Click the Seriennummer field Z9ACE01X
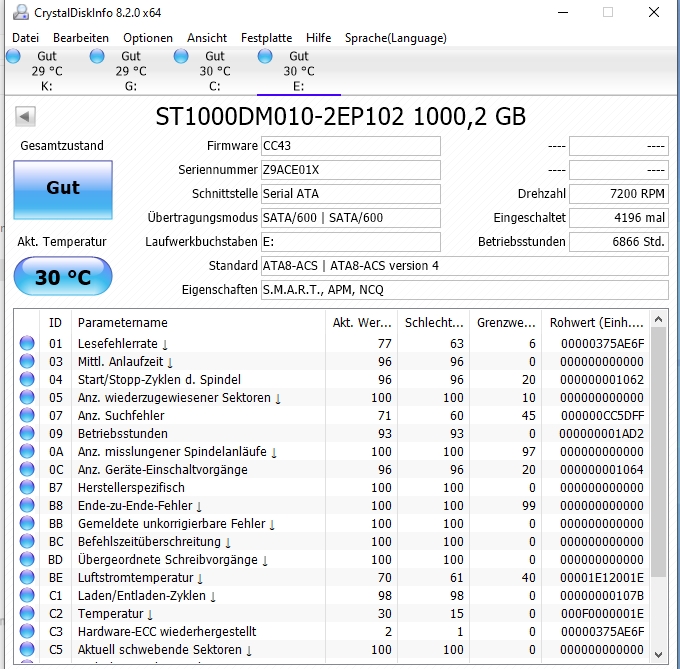 [x=350, y=170]
